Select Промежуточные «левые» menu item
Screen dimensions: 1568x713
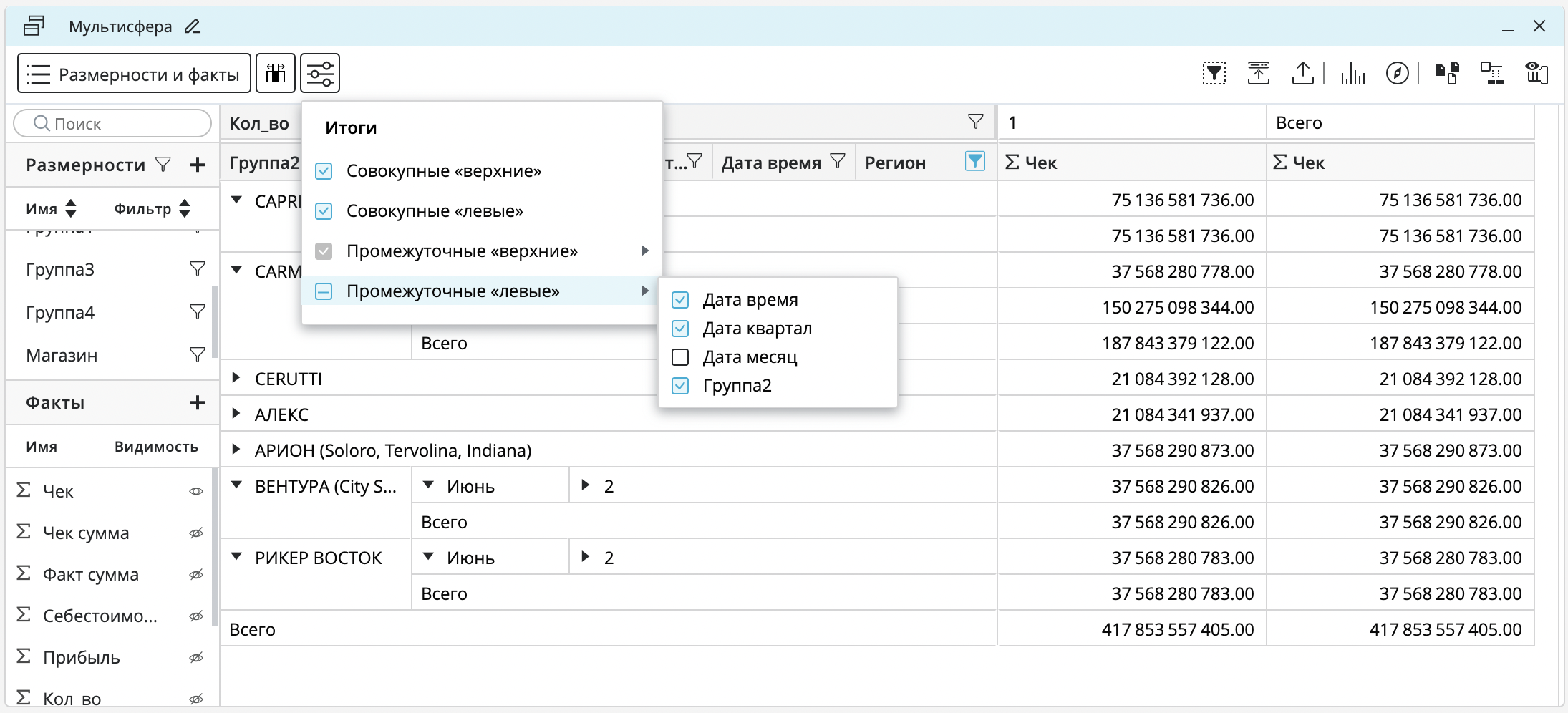(x=453, y=291)
